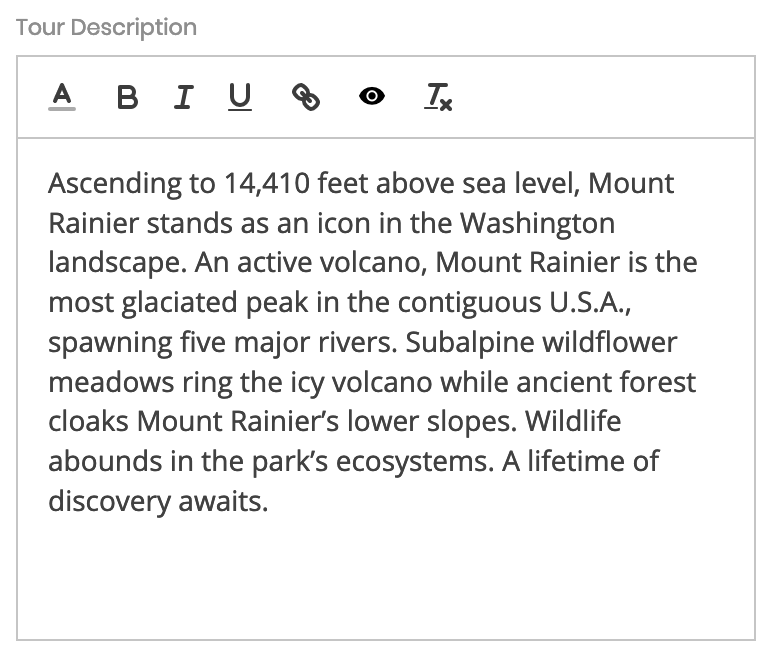Insert a hyperlink with the link icon

click(306, 96)
